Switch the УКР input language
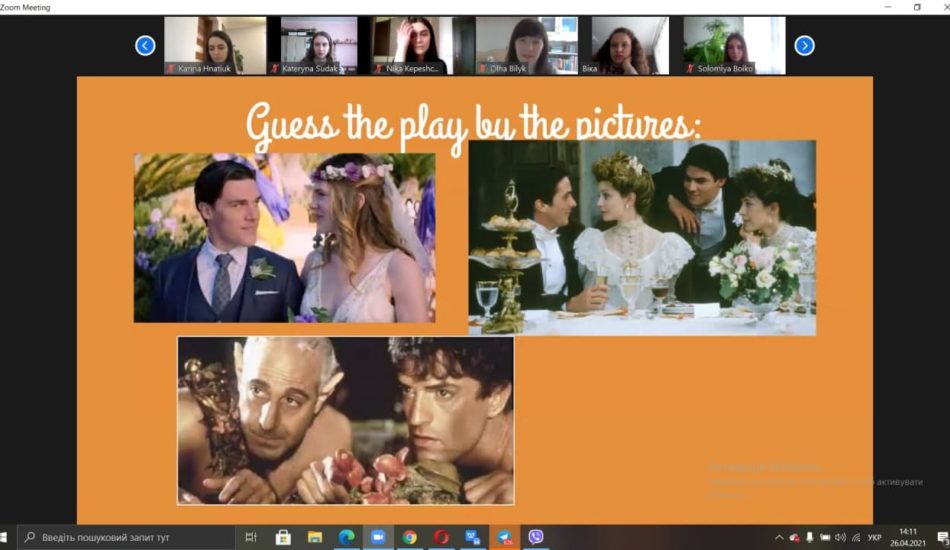The width and height of the screenshot is (950, 550). click(x=874, y=537)
